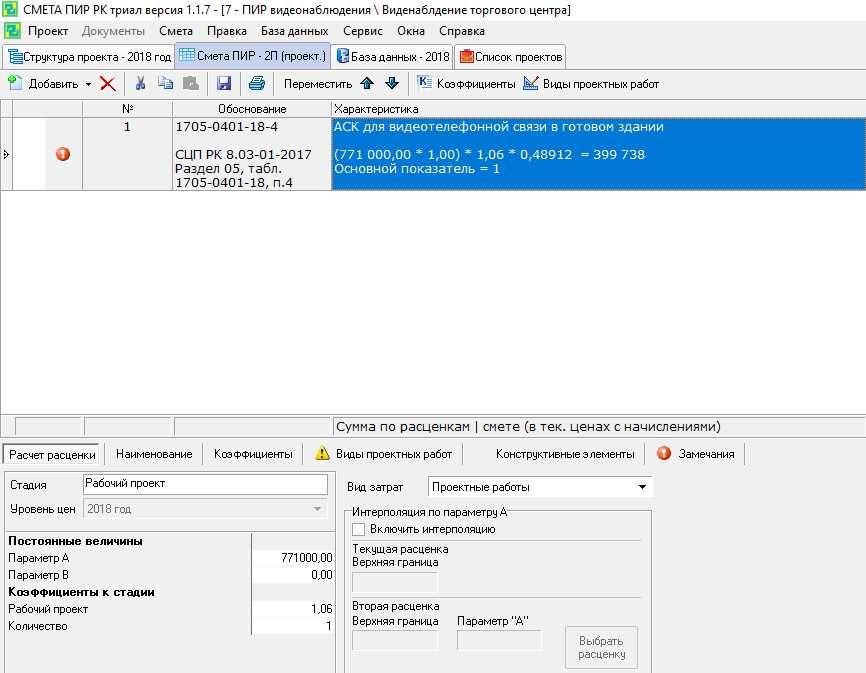Viewport: 866px width, 673px height.
Task: Click the paste icon in toolbar
Action: [191, 83]
